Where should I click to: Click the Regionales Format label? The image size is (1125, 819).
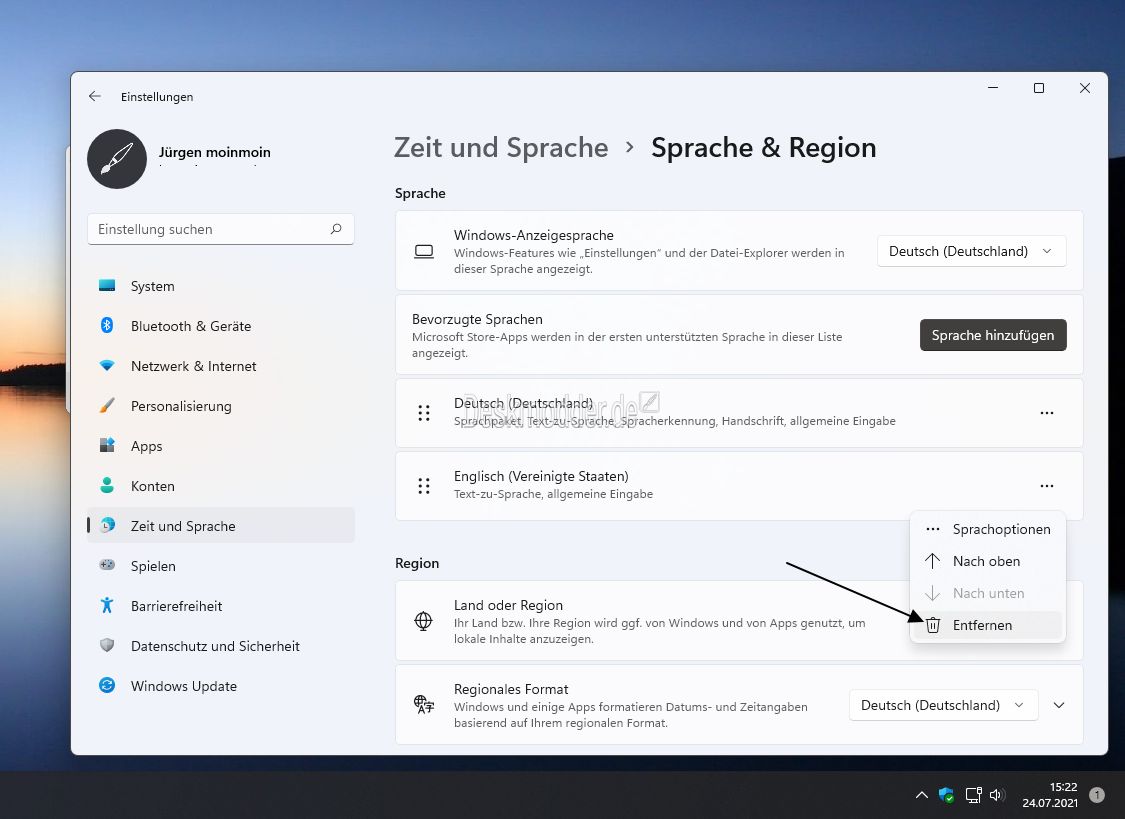click(x=511, y=689)
